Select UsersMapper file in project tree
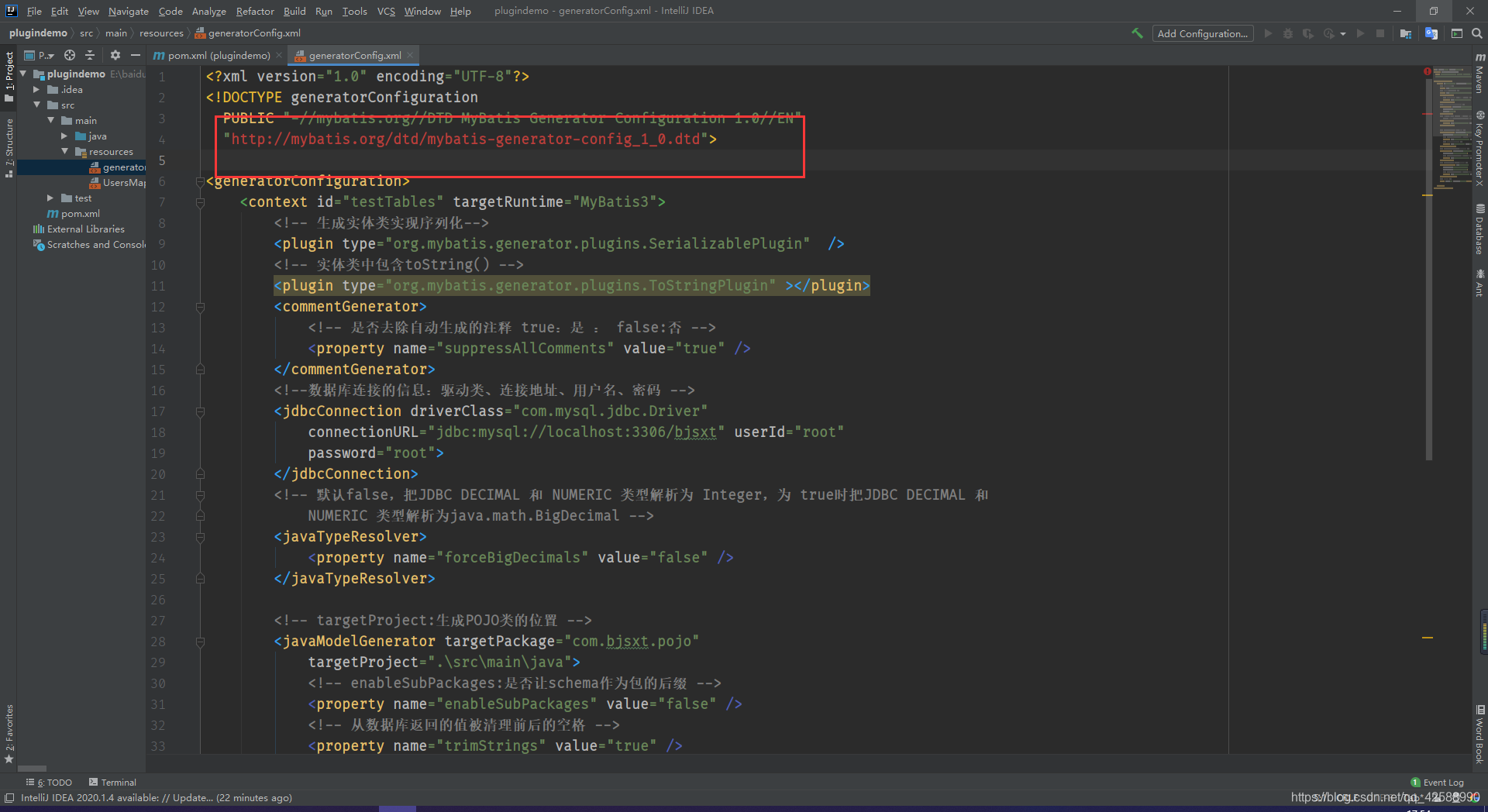Screen dimensions: 1488x812 pyautogui.click(x=118, y=182)
